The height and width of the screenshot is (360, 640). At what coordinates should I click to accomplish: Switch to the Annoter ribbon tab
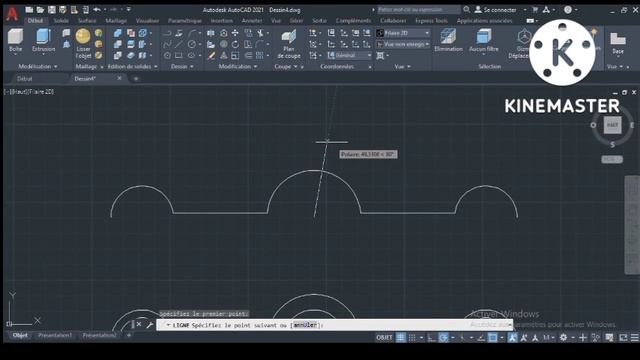pos(252,21)
